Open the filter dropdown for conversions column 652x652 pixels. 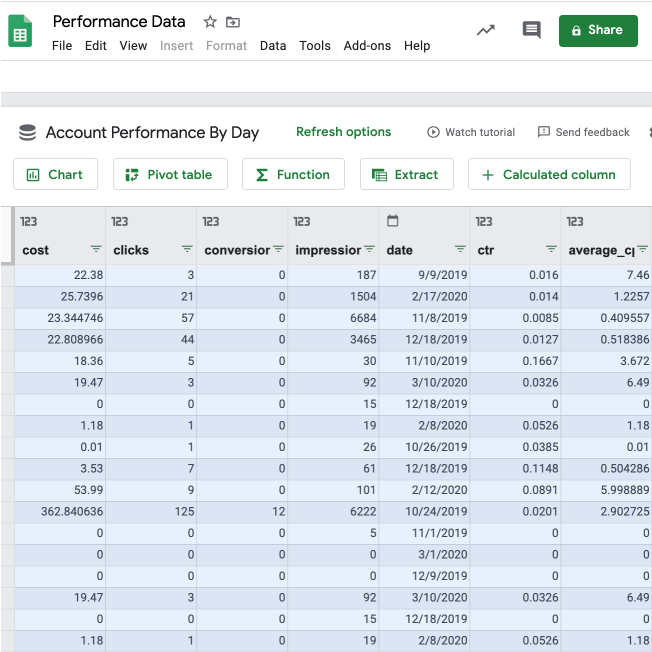[x=278, y=249]
